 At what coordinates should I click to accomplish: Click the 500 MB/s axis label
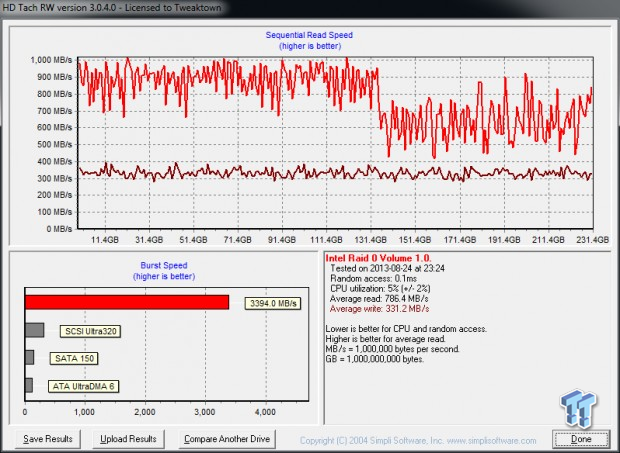55,144
